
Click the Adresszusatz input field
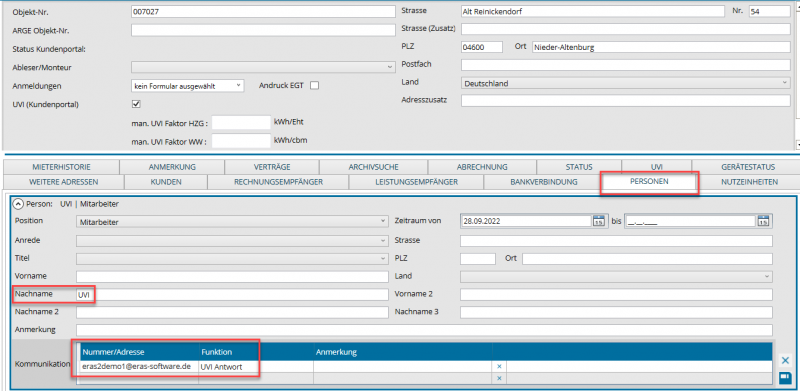[x=626, y=101]
